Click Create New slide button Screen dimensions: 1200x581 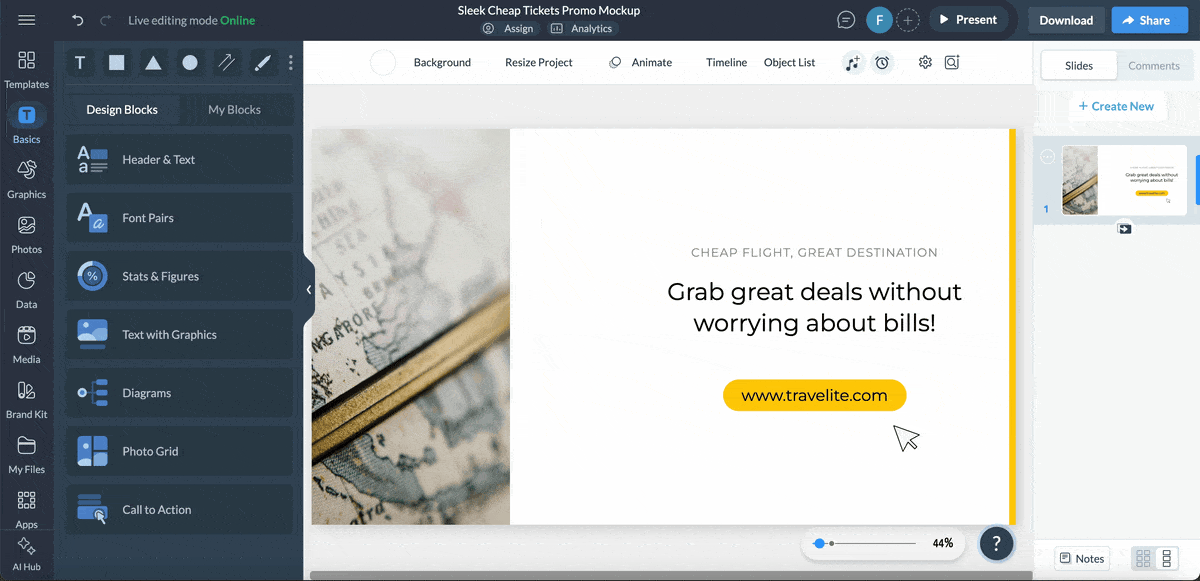[1116, 106]
